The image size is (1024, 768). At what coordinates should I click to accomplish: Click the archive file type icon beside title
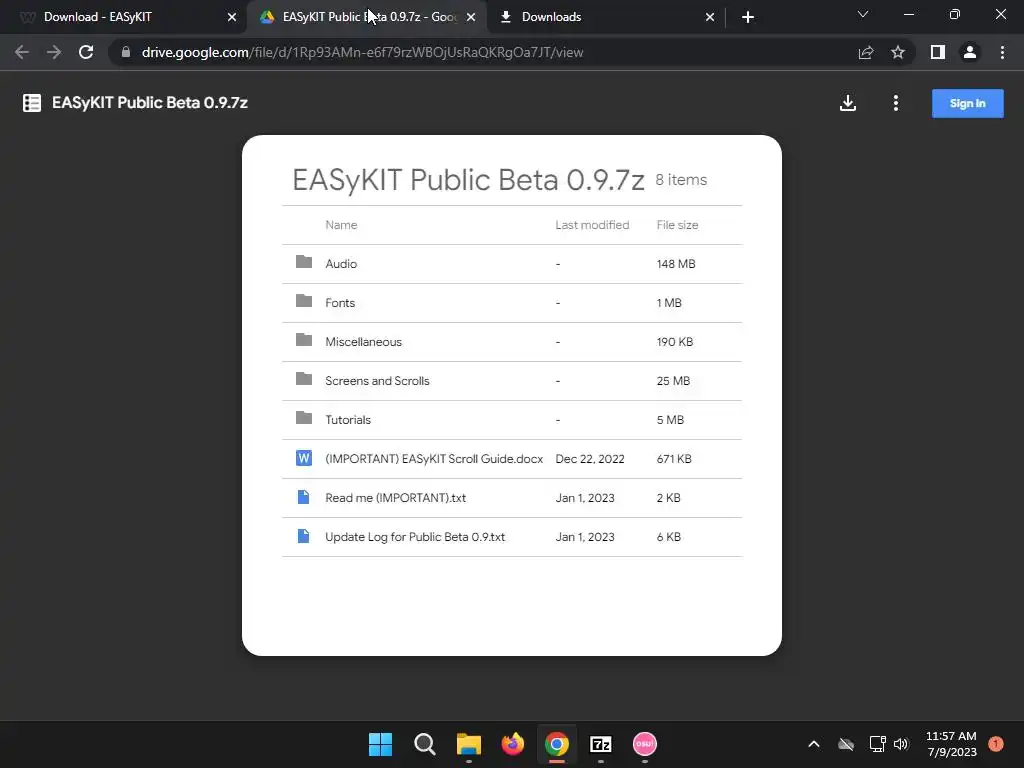[32, 103]
